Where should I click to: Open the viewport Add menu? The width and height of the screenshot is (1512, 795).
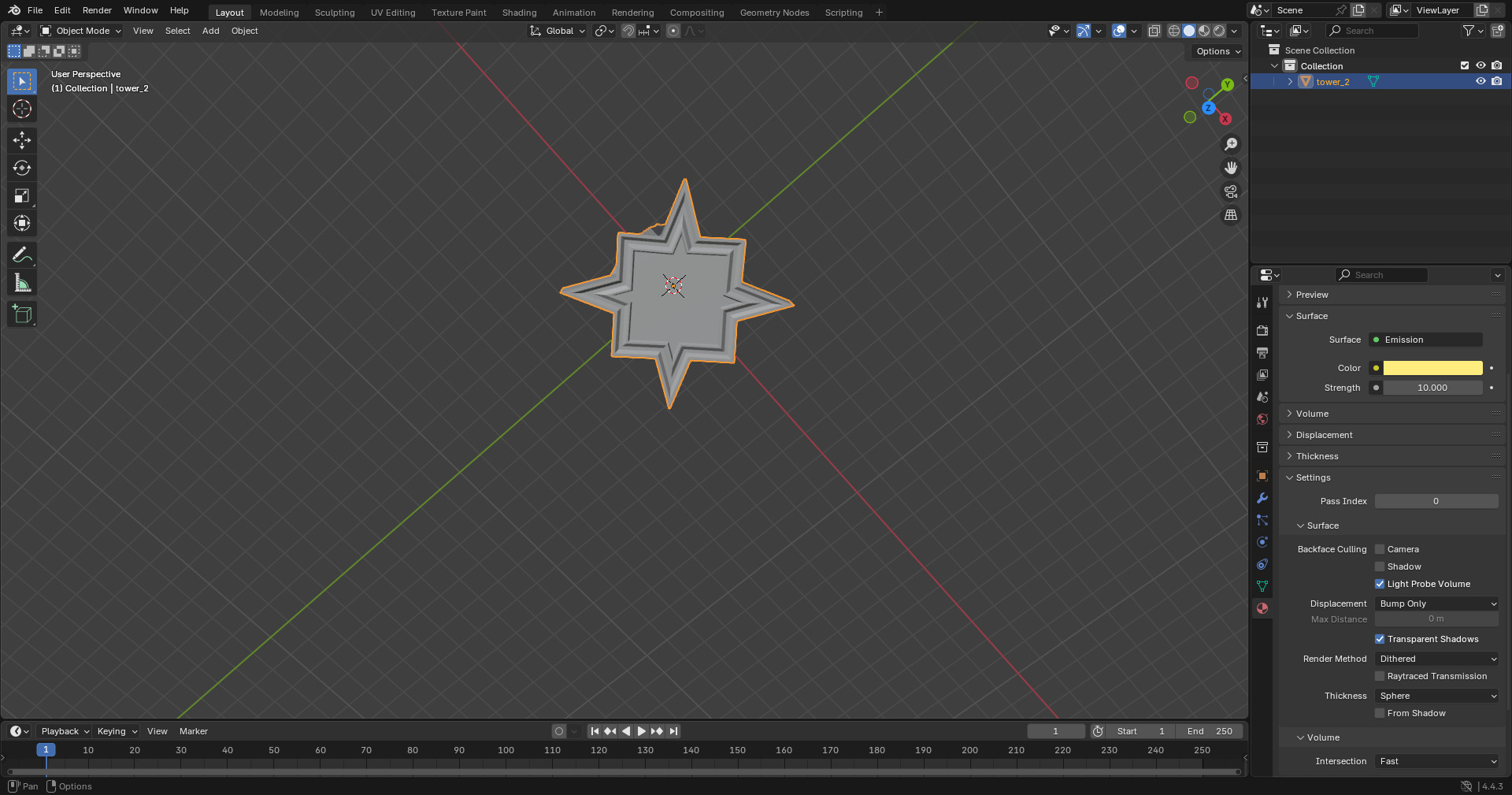coord(210,31)
